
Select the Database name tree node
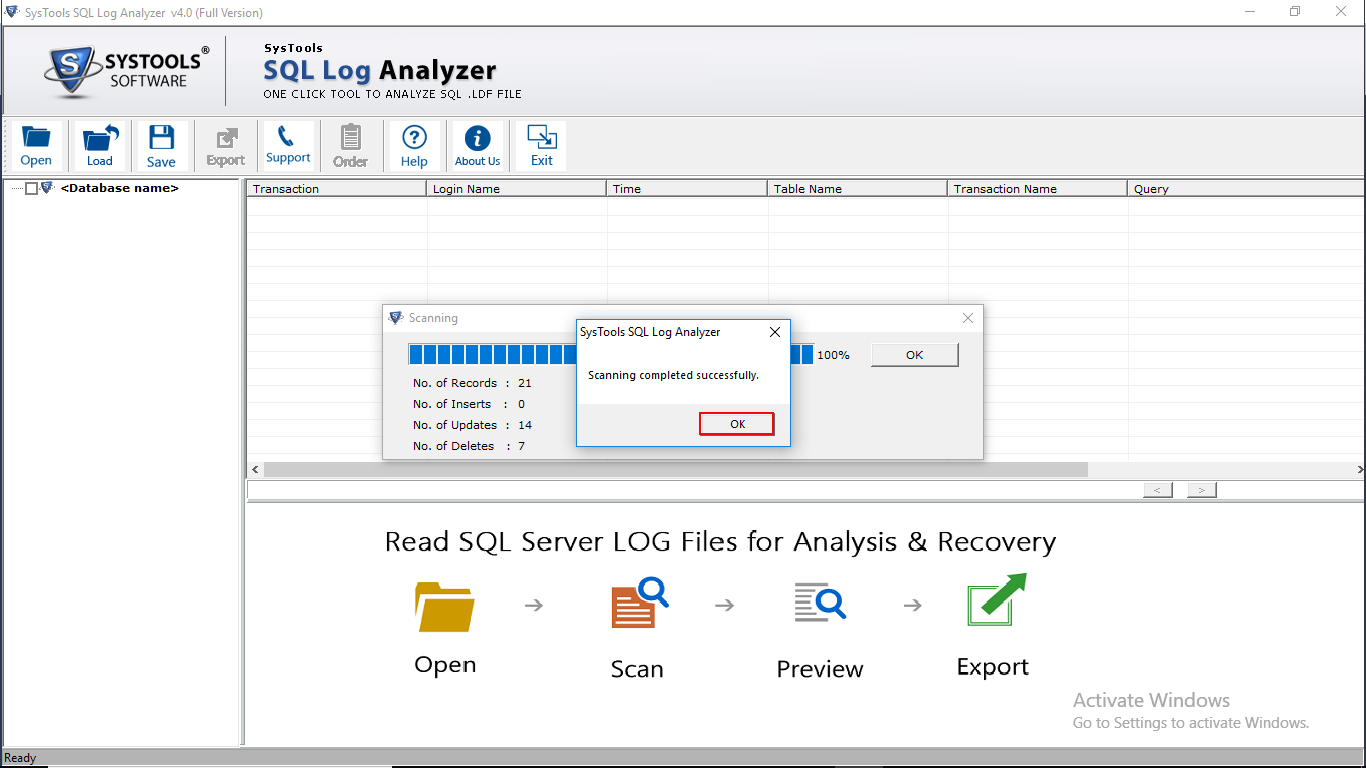120,188
